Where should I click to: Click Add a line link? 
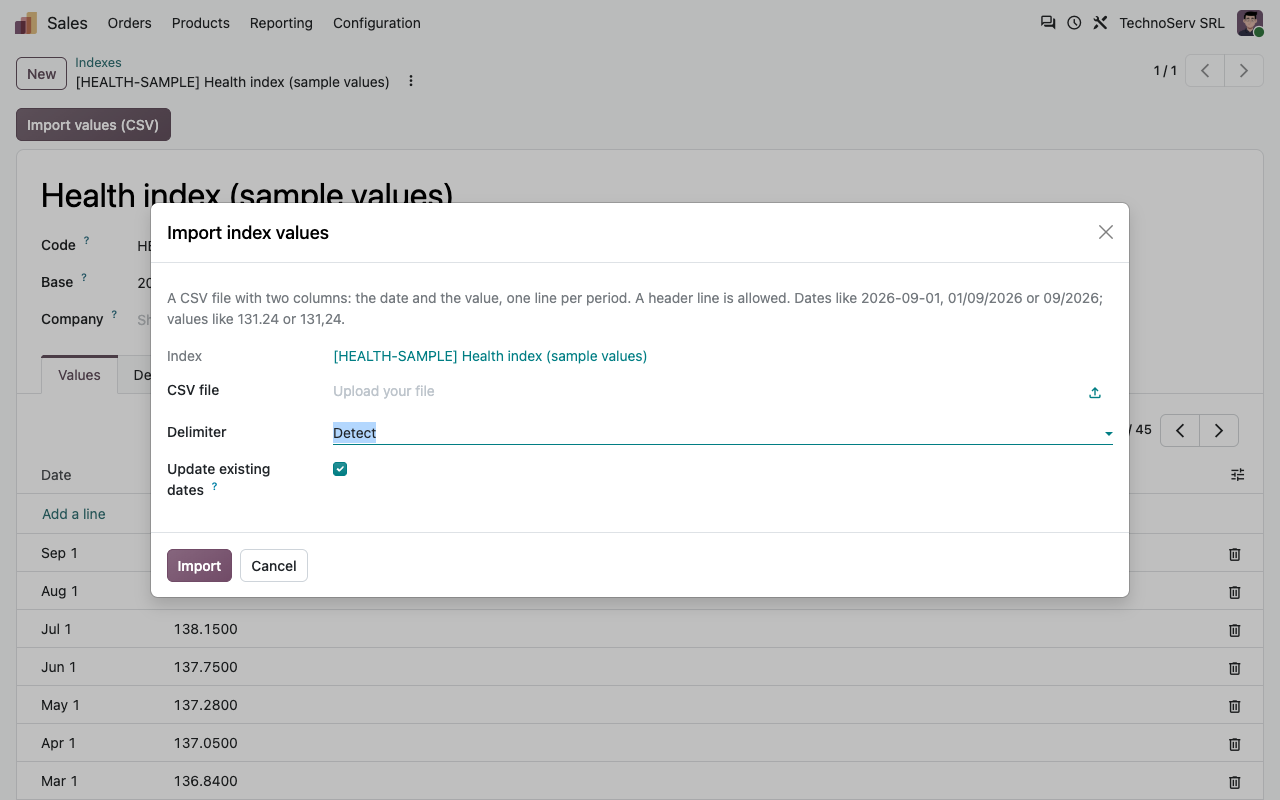(x=74, y=514)
